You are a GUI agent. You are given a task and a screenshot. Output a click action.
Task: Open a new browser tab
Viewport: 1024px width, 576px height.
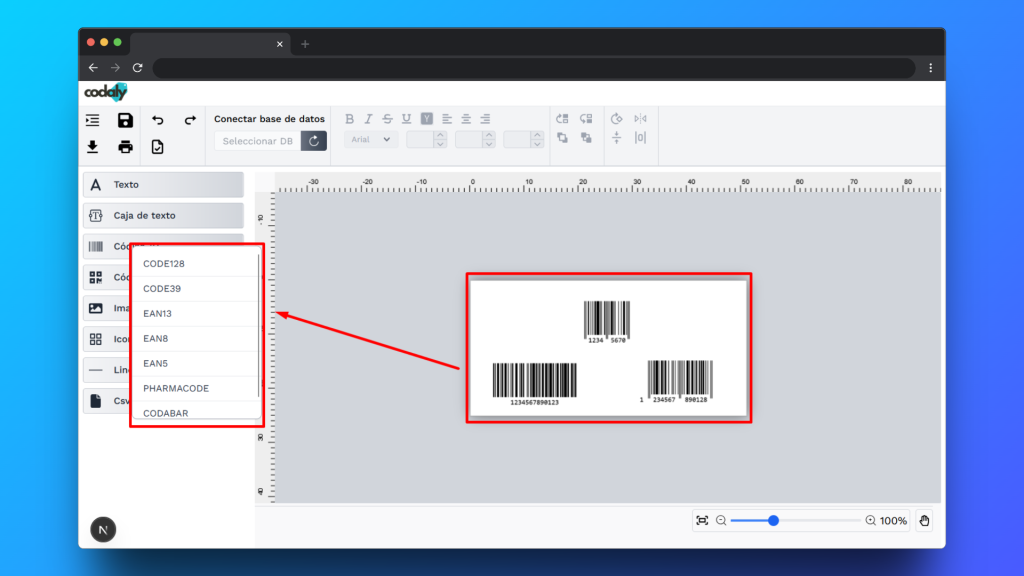(305, 44)
